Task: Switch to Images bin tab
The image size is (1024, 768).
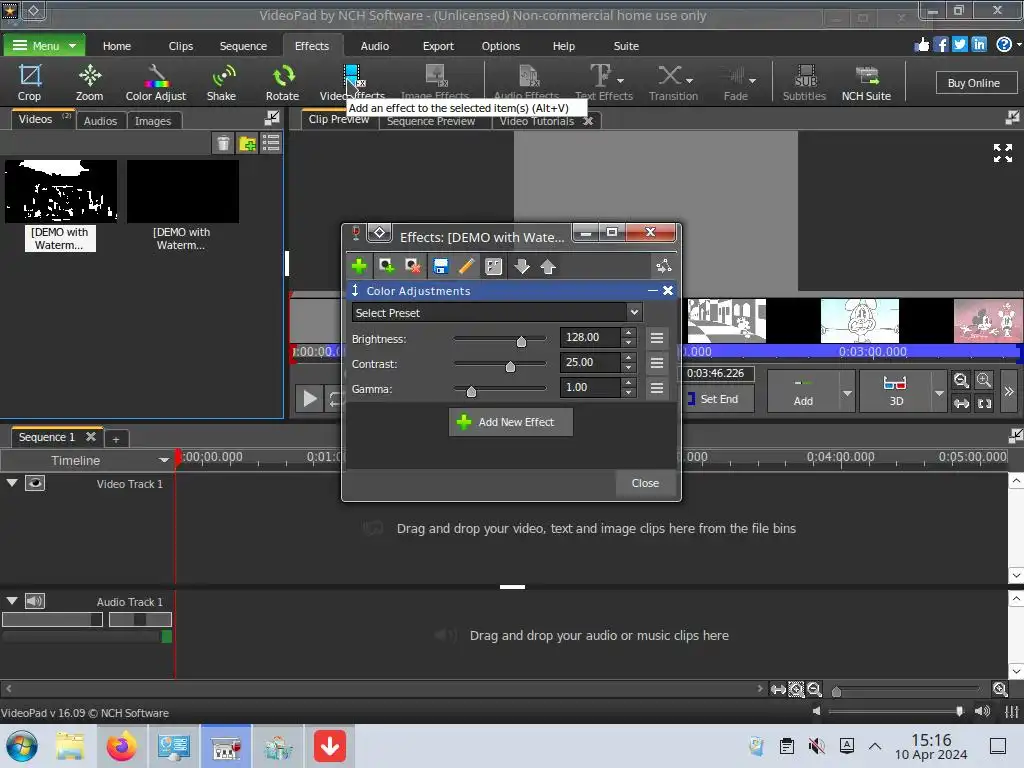Action: click(x=153, y=121)
